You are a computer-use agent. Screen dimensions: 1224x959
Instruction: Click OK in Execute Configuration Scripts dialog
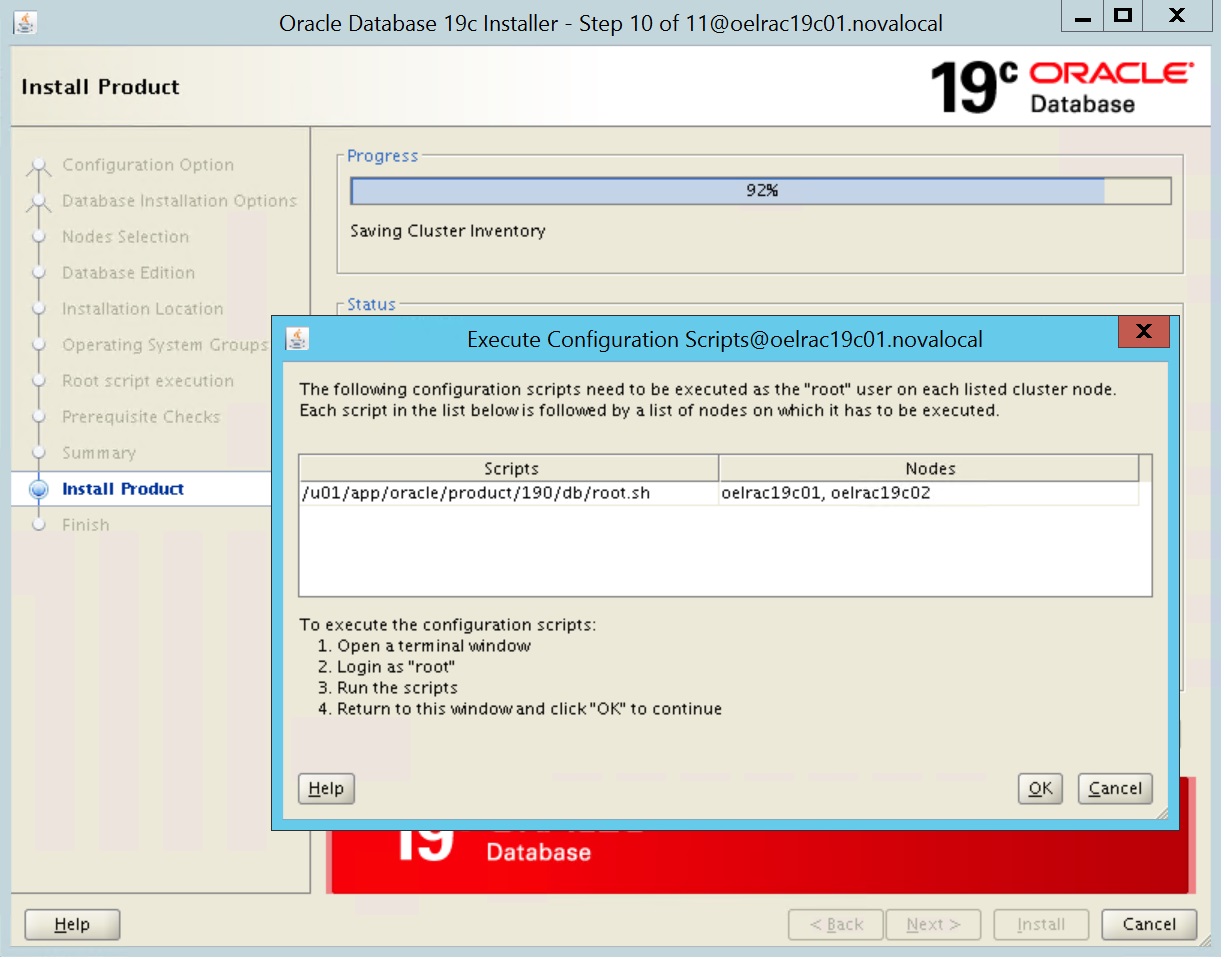[1040, 788]
